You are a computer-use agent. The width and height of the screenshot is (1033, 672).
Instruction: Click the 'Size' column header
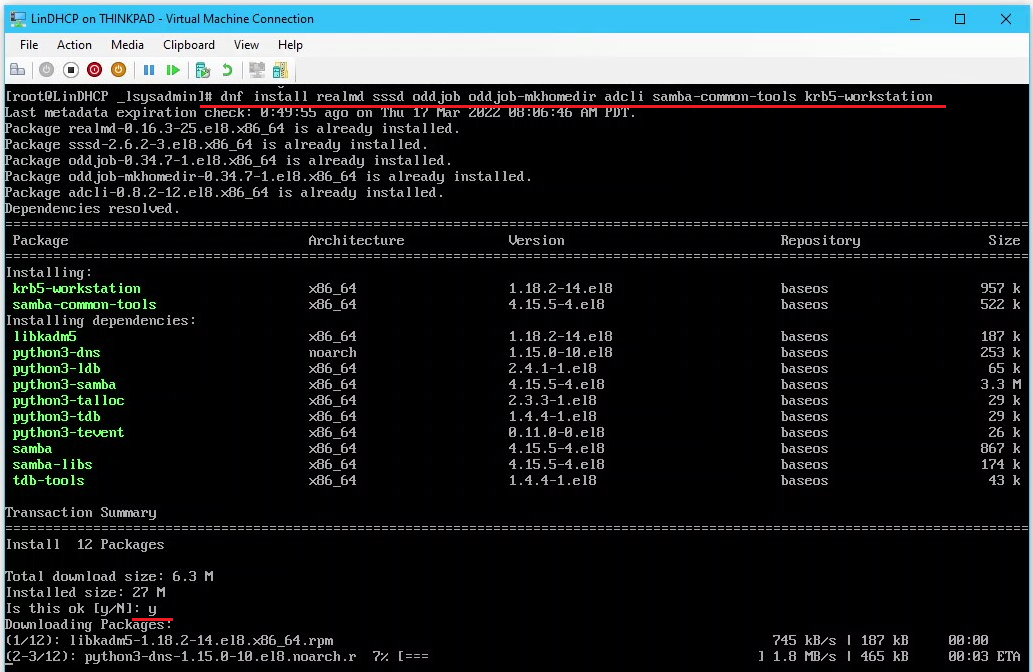1004,240
